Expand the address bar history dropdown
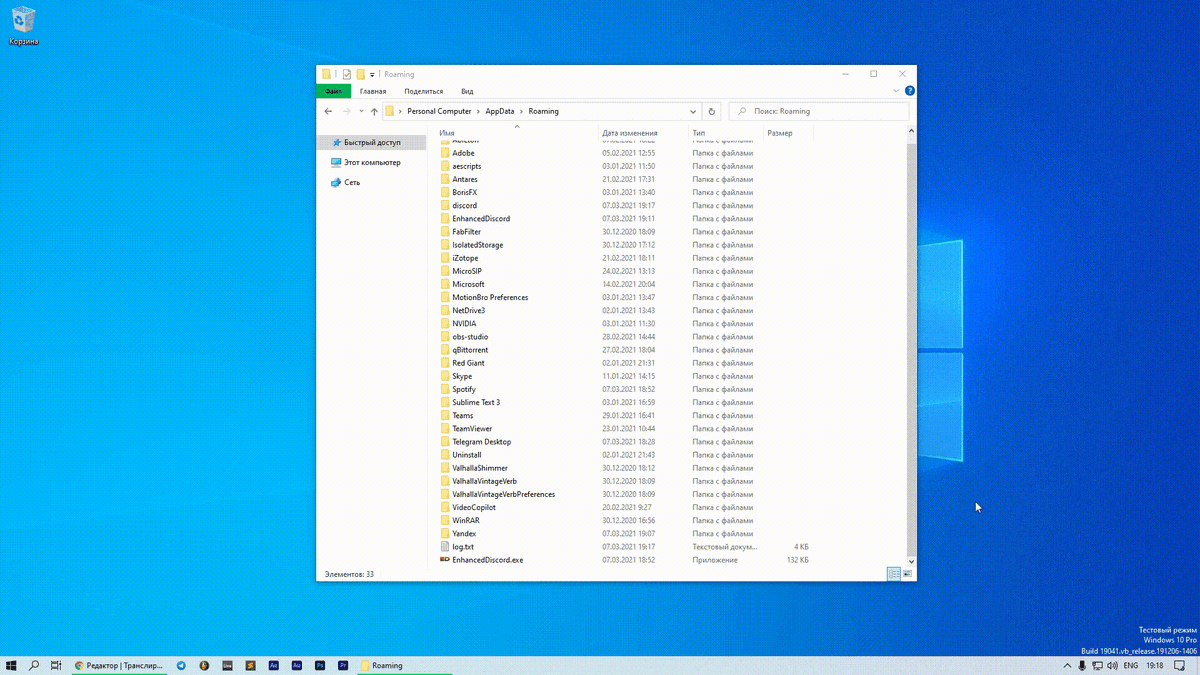This screenshot has width=1200, height=675. point(692,111)
